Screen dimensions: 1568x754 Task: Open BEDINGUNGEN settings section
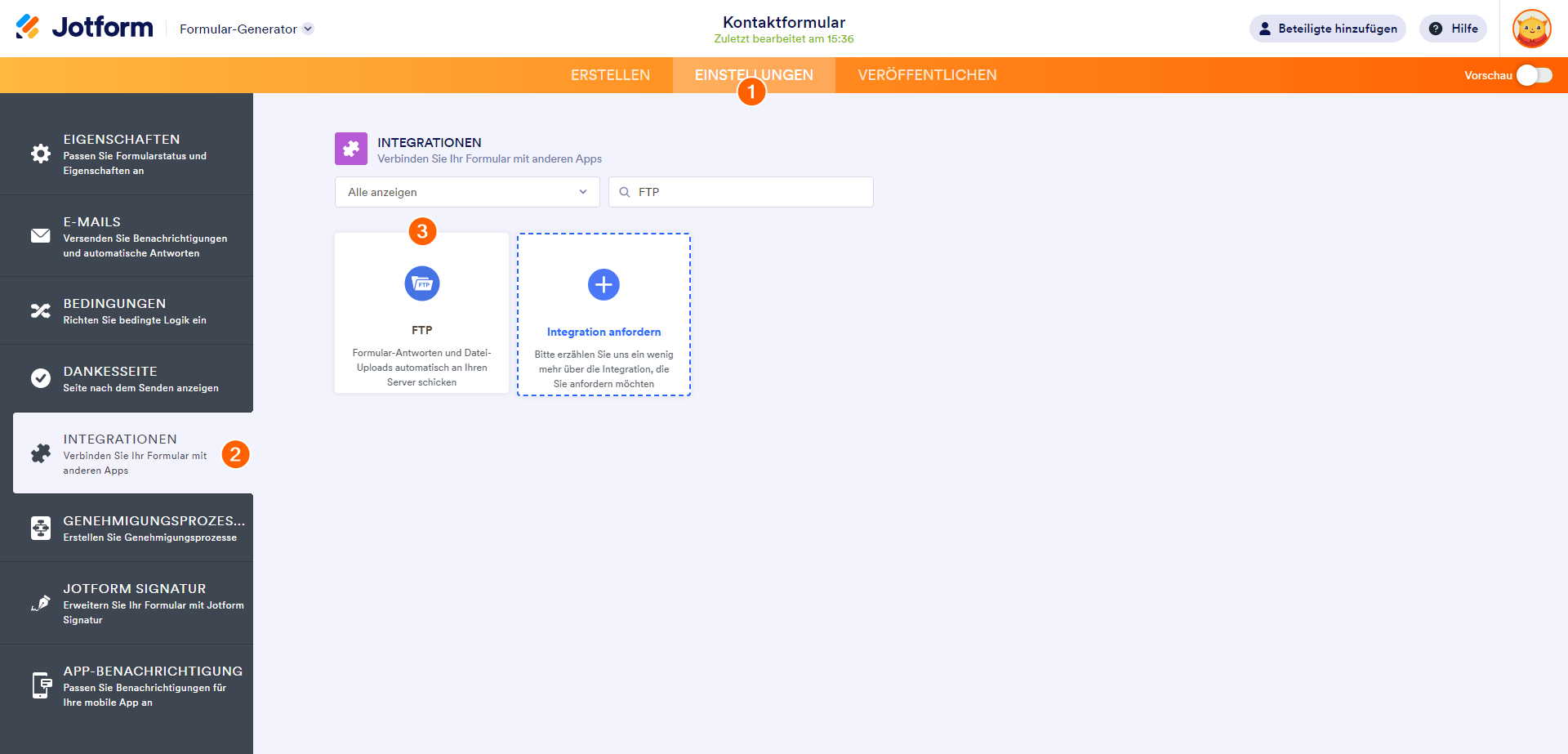tap(127, 310)
